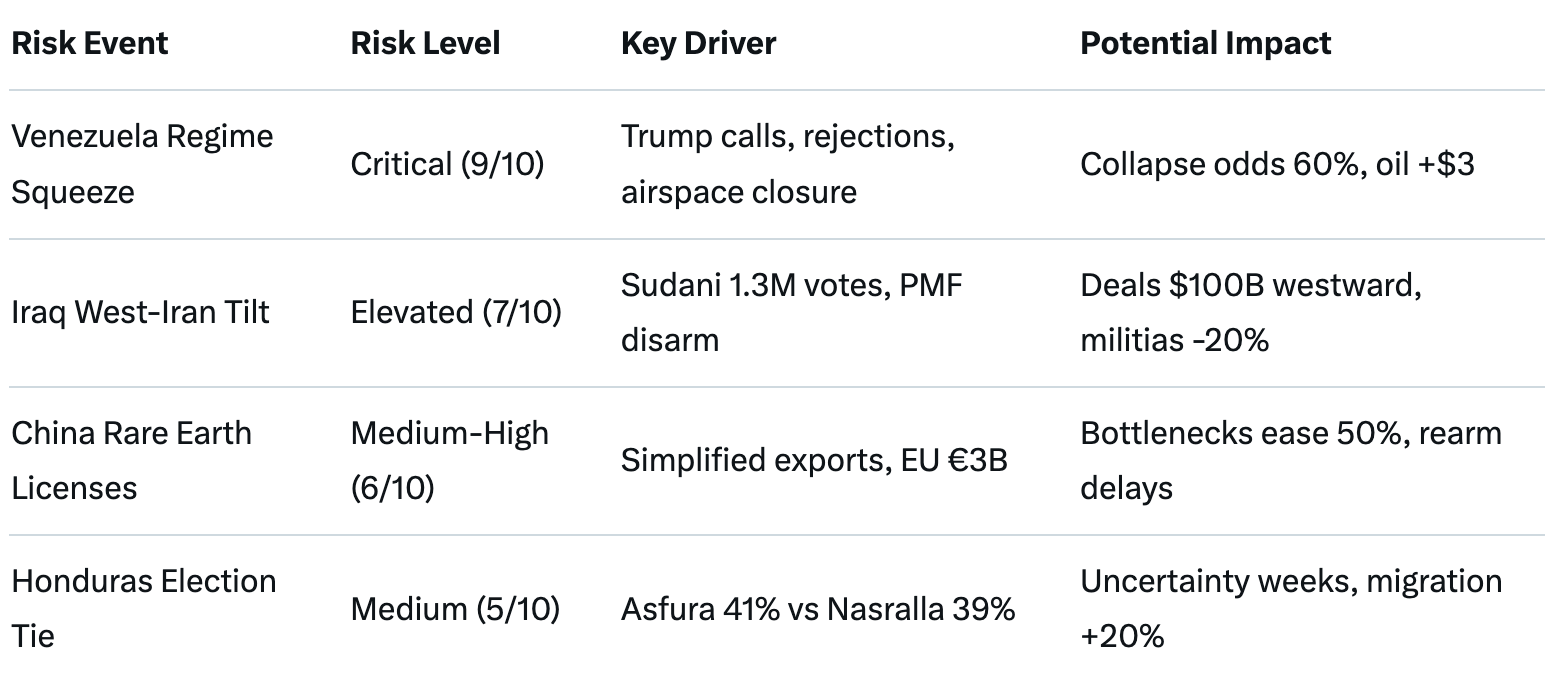Select the Deals $100B westward impact cell
Viewport: 1550px width, 696px height.
[x=1251, y=312]
